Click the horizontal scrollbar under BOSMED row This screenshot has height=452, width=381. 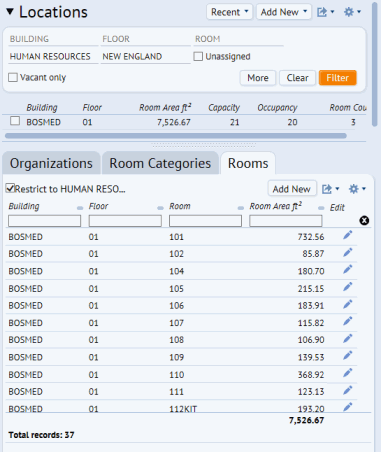176,136
